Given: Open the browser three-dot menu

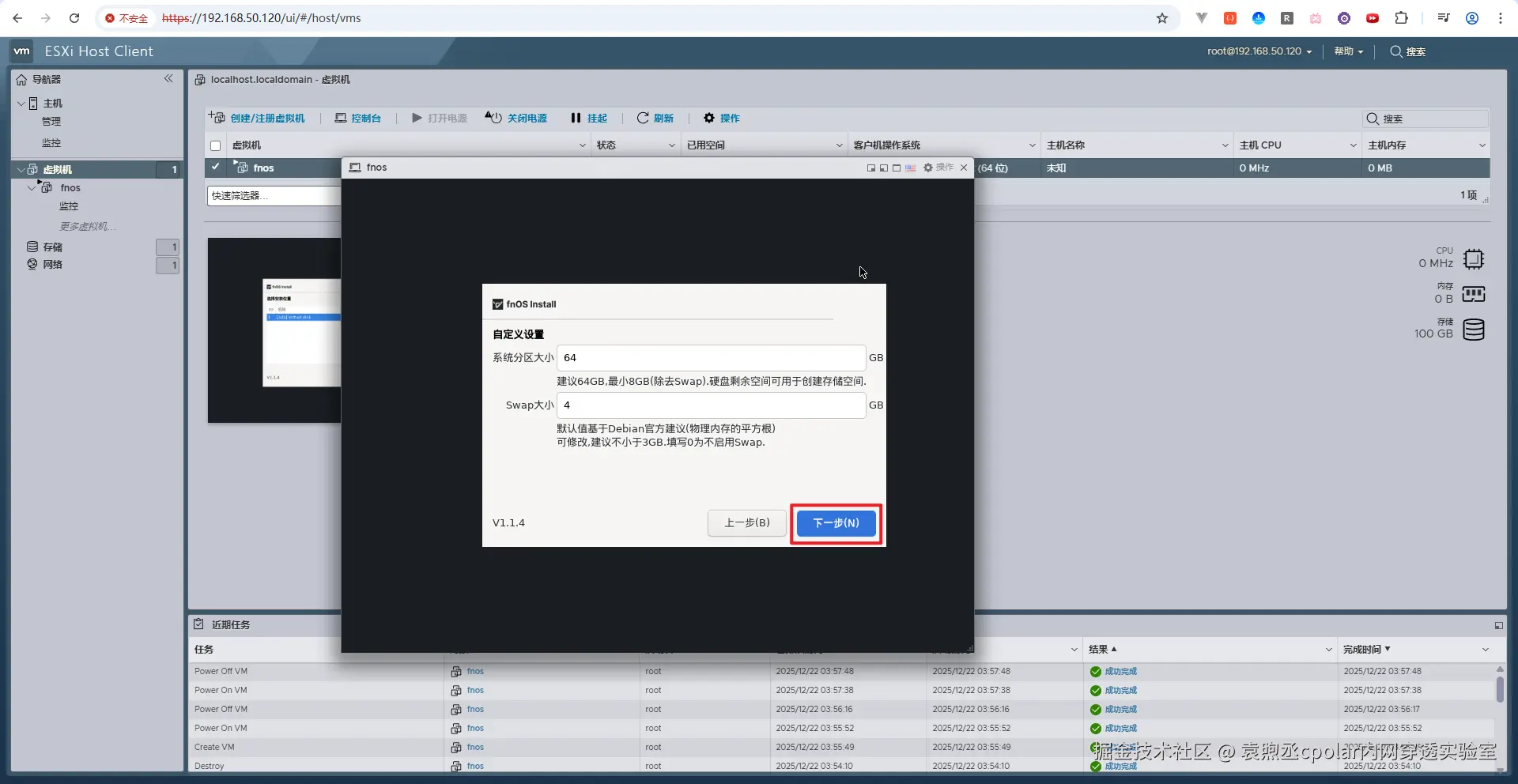Looking at the screenshot, I should [1501, 18].
